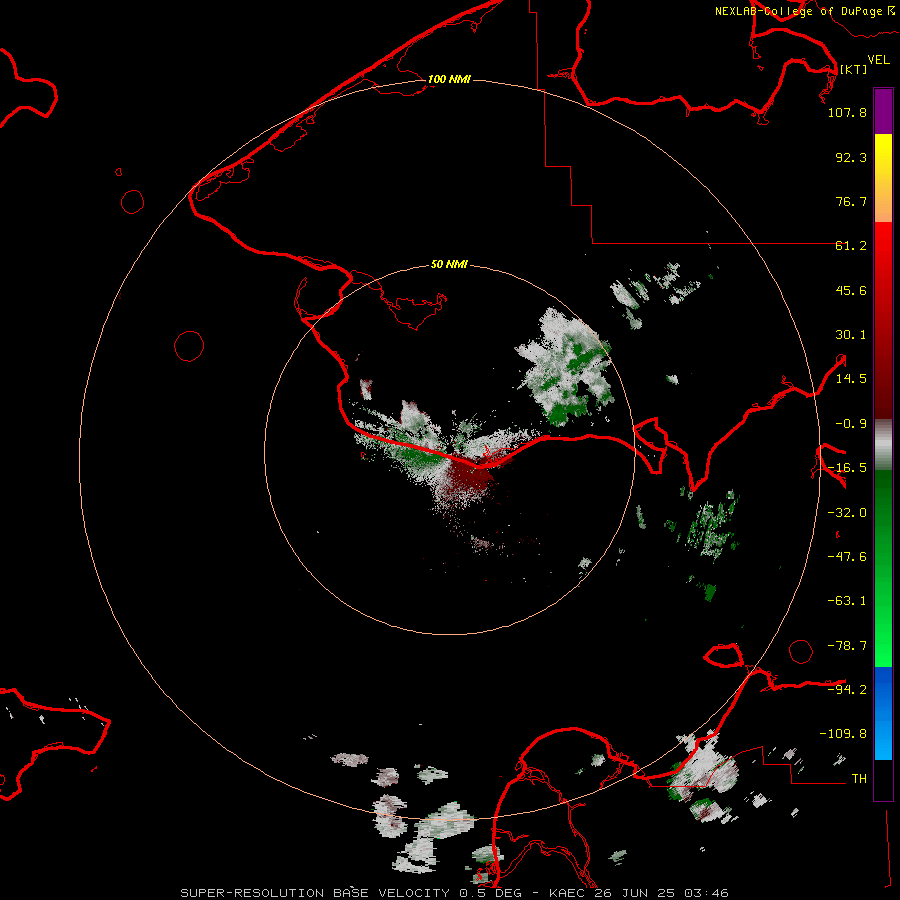The image size is (900, 900).
Task: Click the 107.8 scale value
Action: (847, 112)
